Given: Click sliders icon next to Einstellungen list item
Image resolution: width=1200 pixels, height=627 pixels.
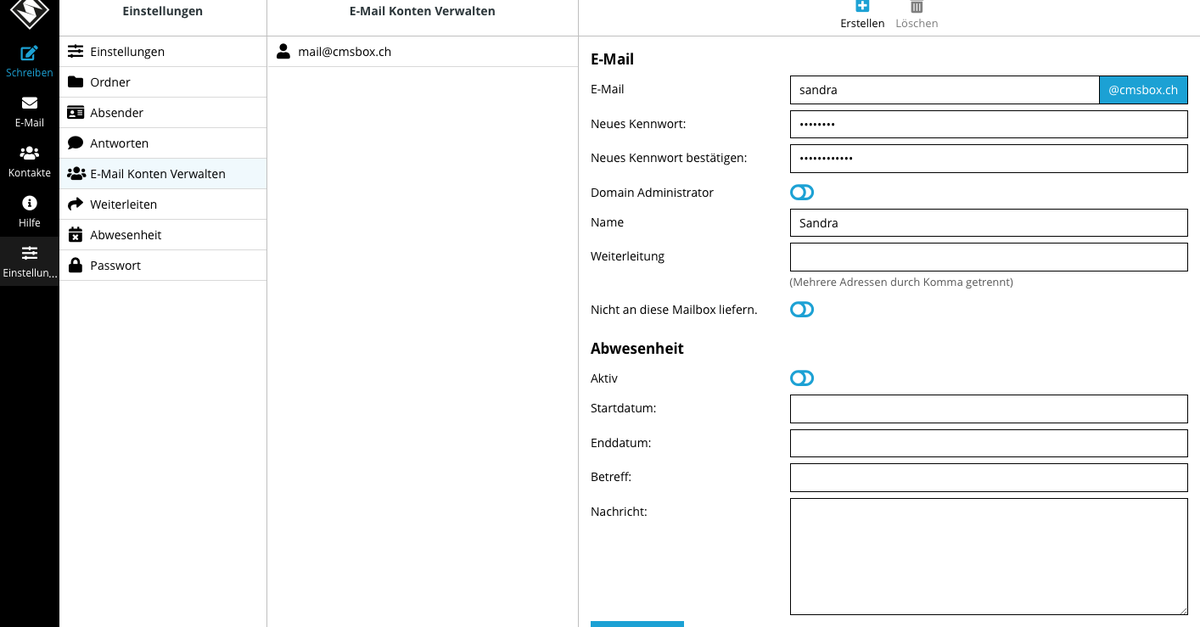Looking at the screenshot, I should 75,51.
